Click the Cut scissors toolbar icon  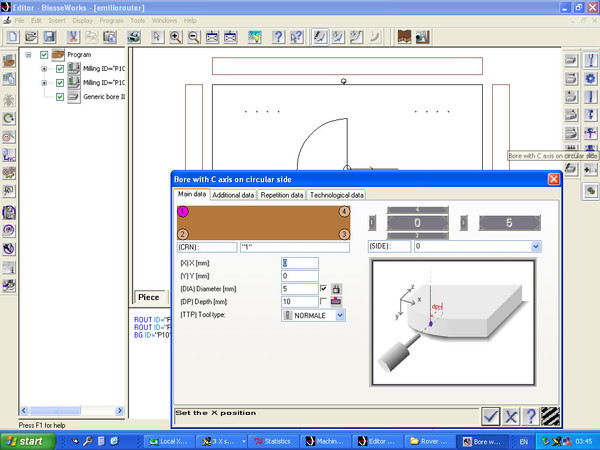point(73,37)
